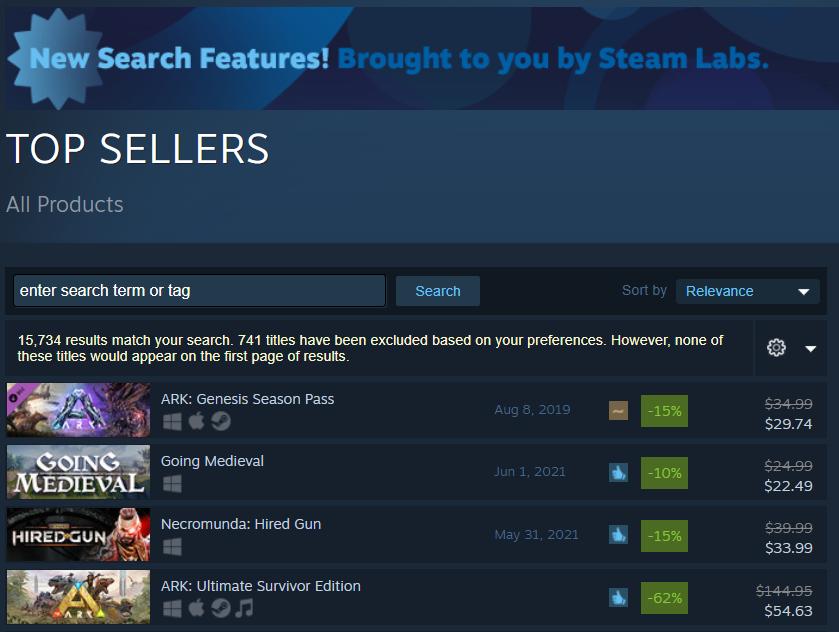Open the Sort by Relevance dropdown
Screen dimensions: 839x632
click(747, 291)
